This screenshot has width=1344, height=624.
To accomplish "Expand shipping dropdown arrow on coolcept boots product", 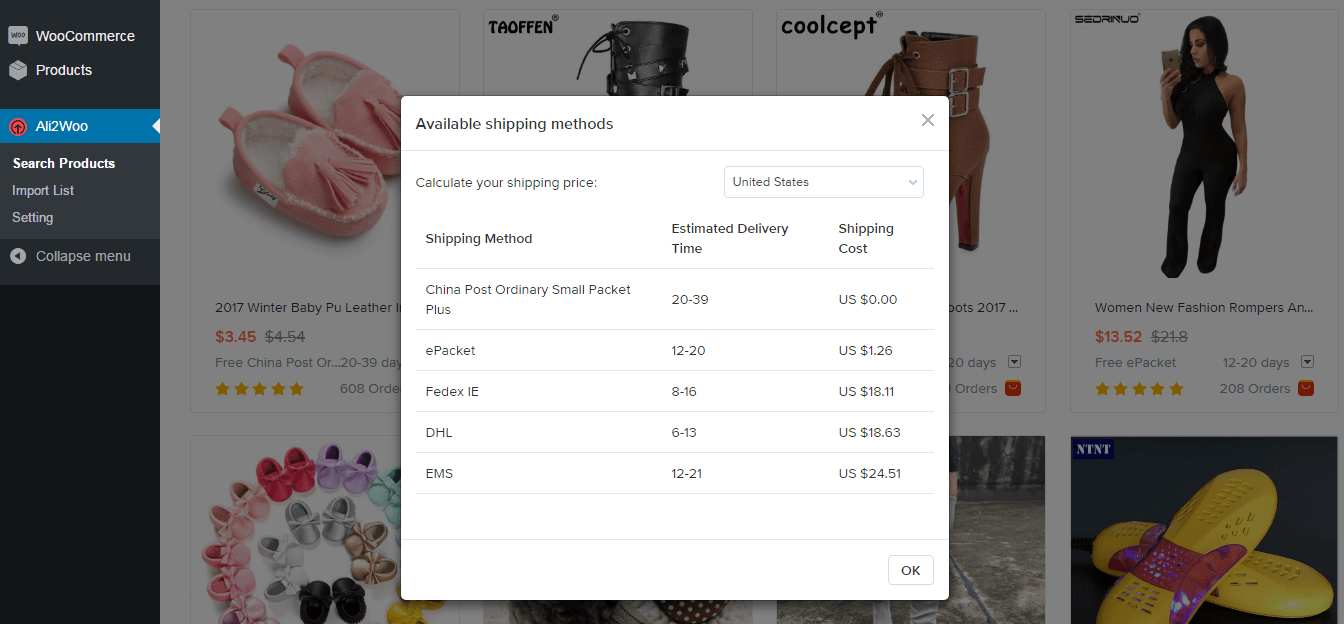I will [1014, 362].
